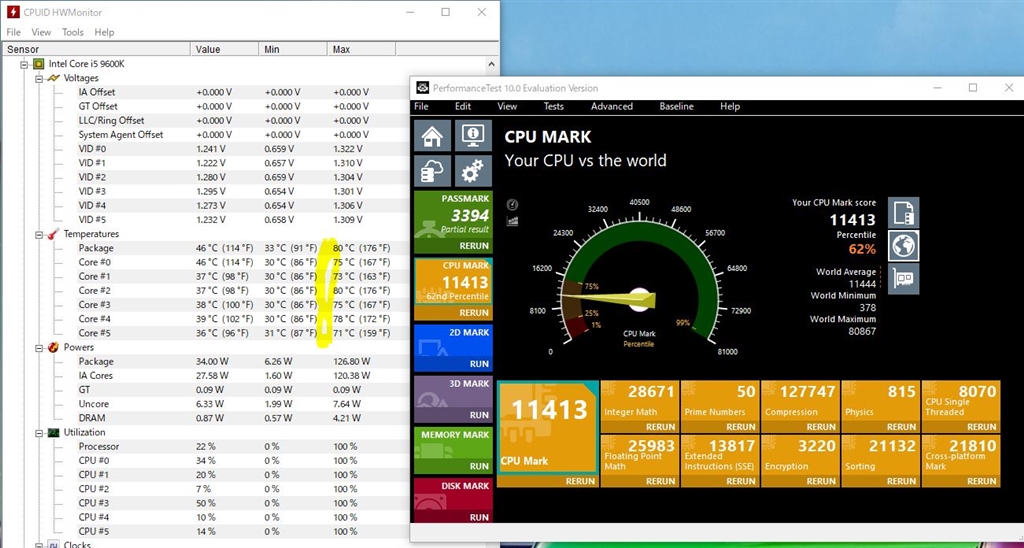This screenshot has width=1024, height=548.
Task: Rerun the Floating Point Math test
Action: (x=660, y=481)
